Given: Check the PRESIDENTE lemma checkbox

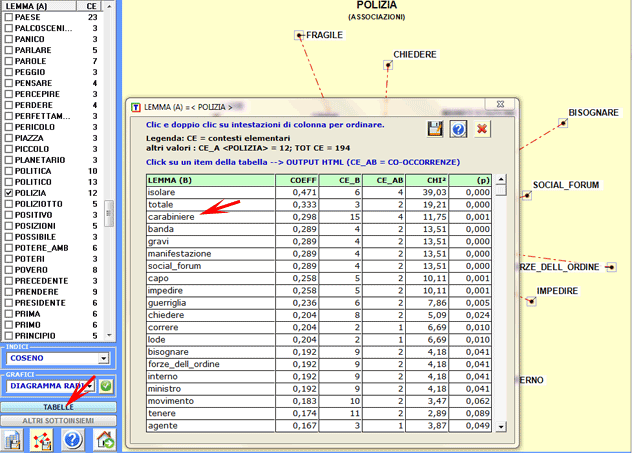Looking at the screenshot, I should click(8, 303).
